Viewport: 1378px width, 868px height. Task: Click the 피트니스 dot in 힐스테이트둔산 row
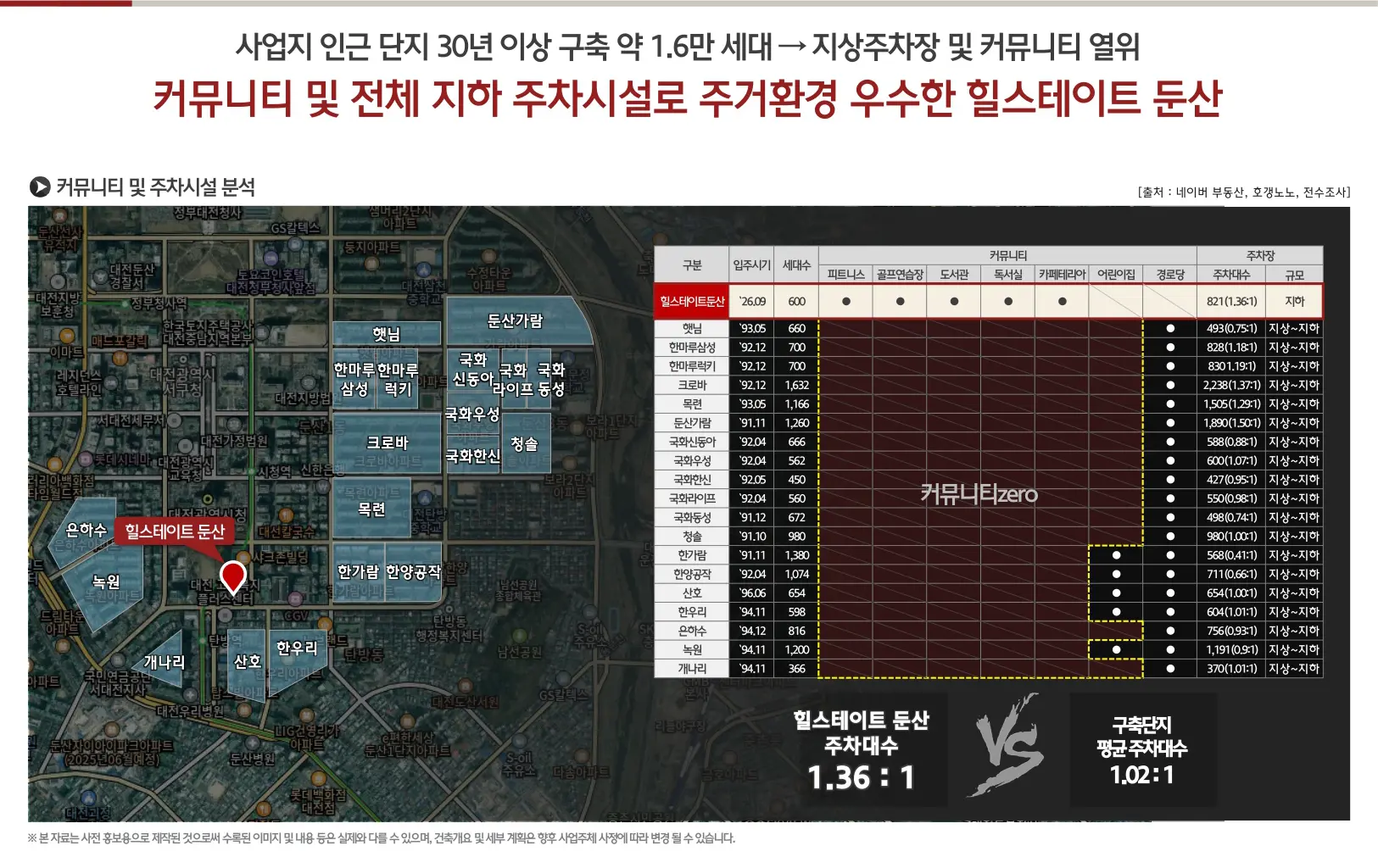point(845,302)
